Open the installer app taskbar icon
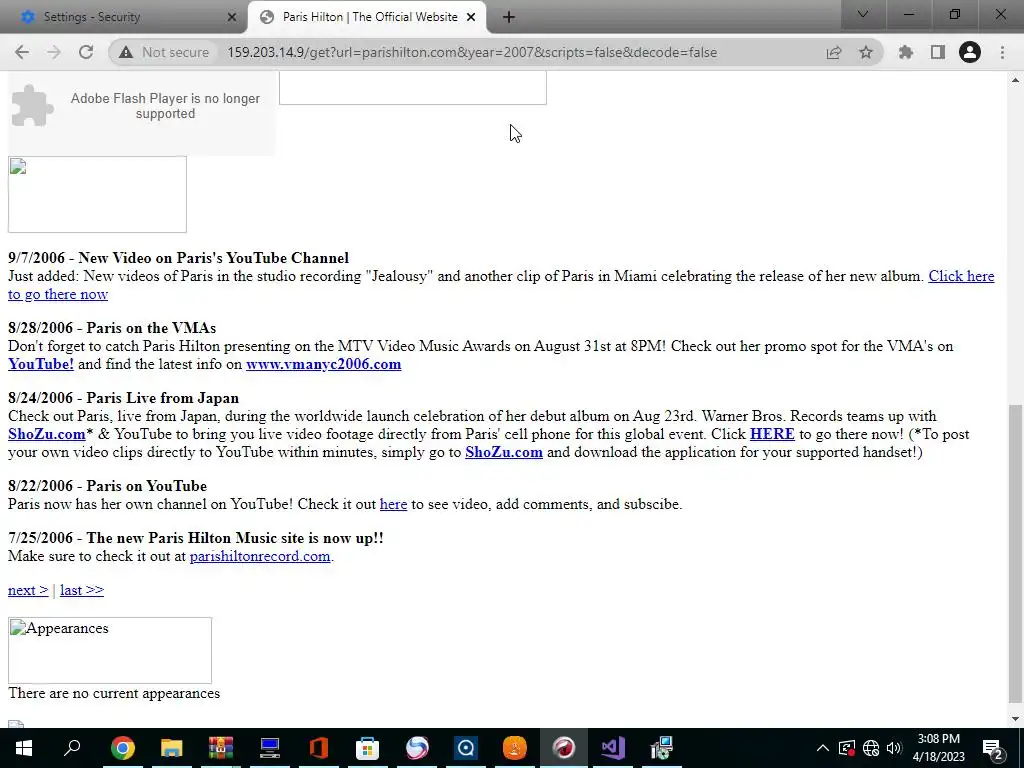This screenshot has height=768, width=1024. pyautogui.click(x=662, y=748)
